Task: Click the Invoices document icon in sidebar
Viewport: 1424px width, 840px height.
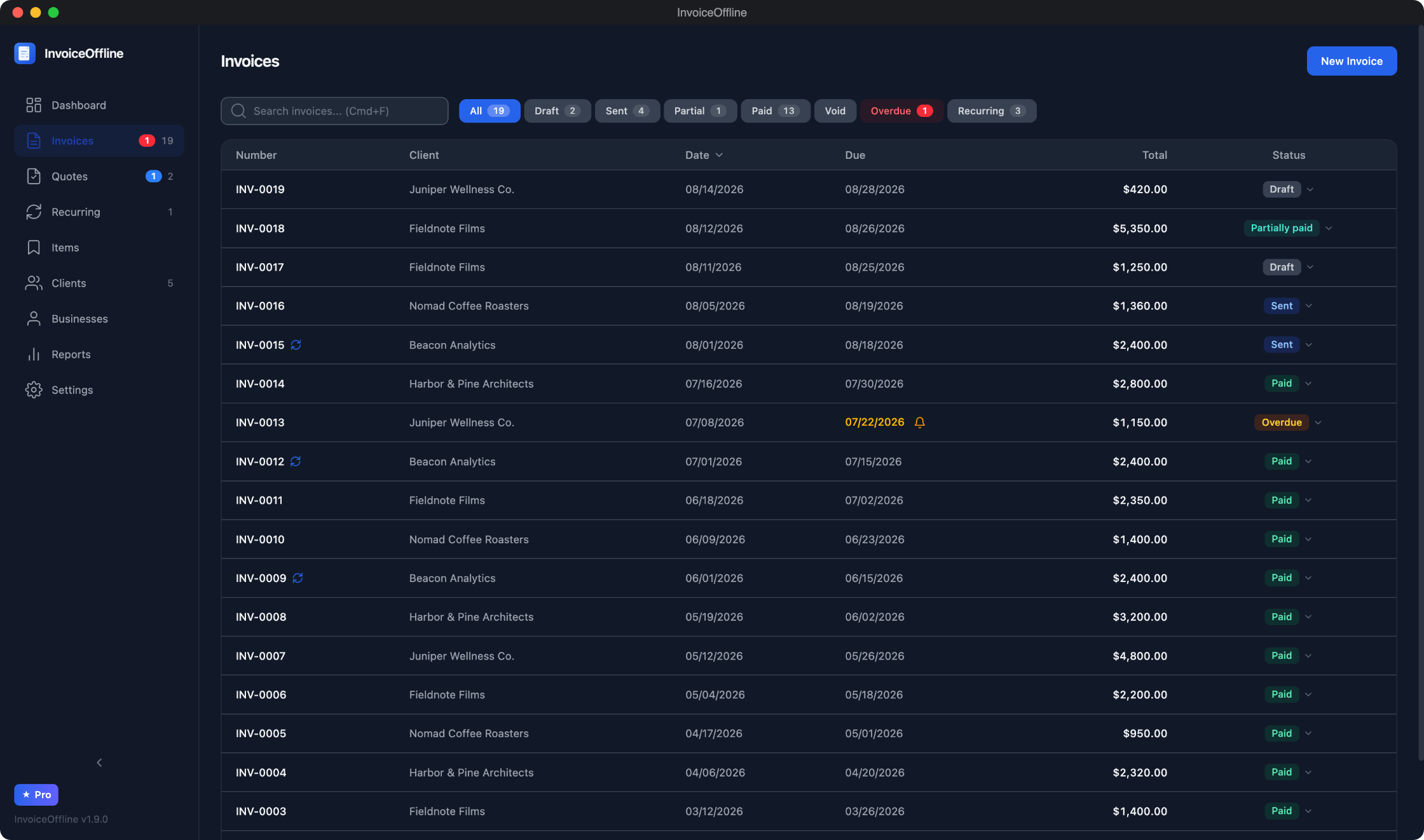Action: tap(34, 140)
